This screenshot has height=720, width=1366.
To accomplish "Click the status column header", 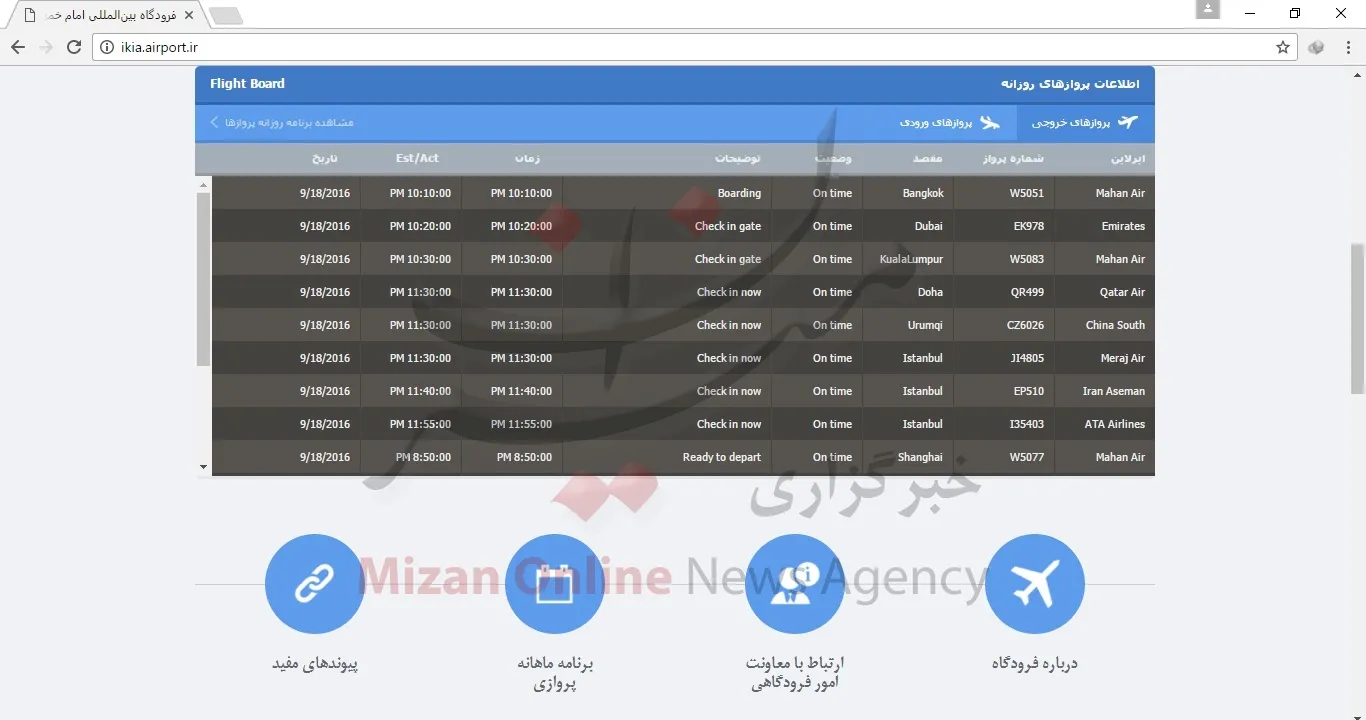I will (x=833, y=158).
